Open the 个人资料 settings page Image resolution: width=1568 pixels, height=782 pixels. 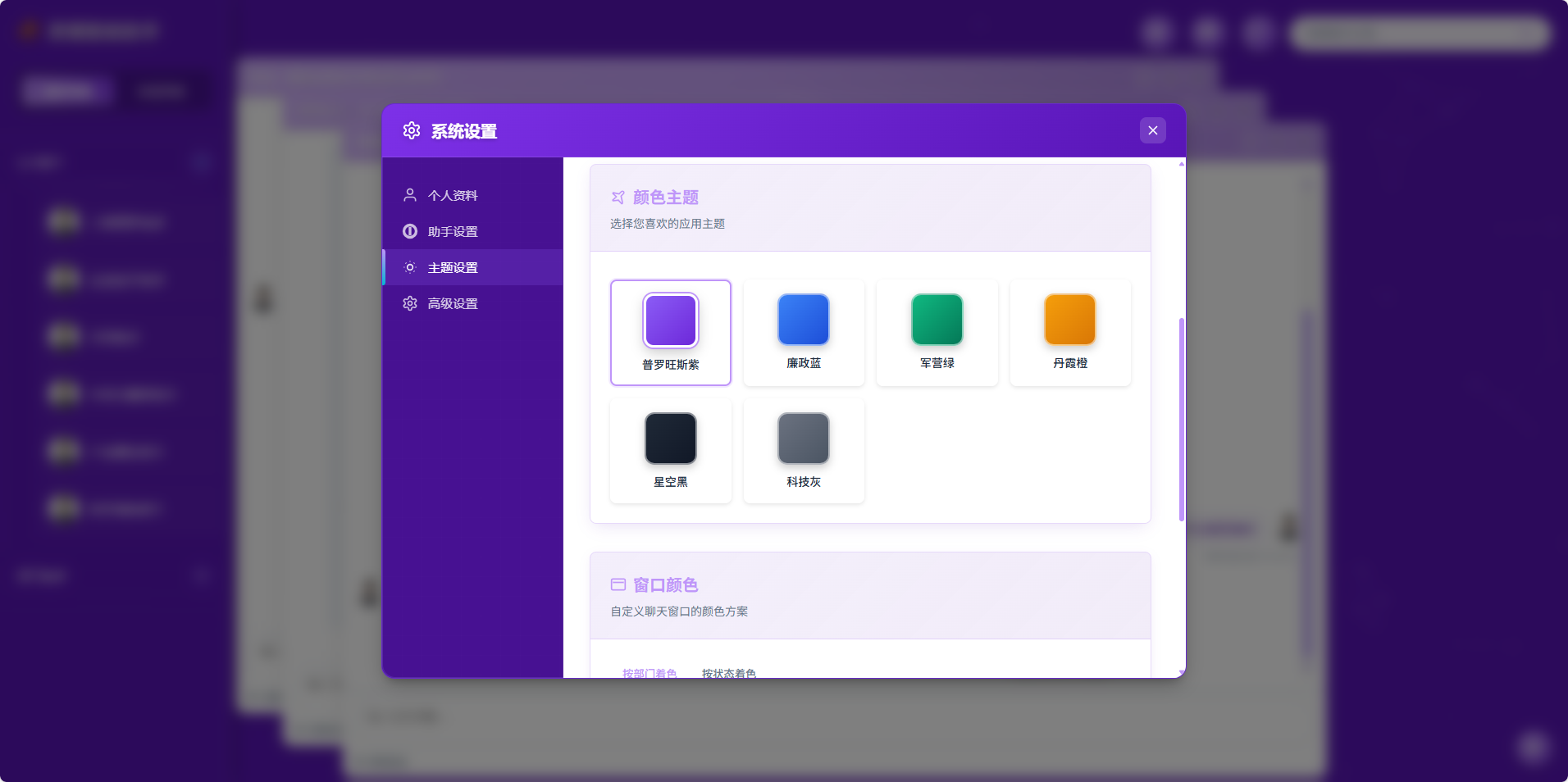453,195
